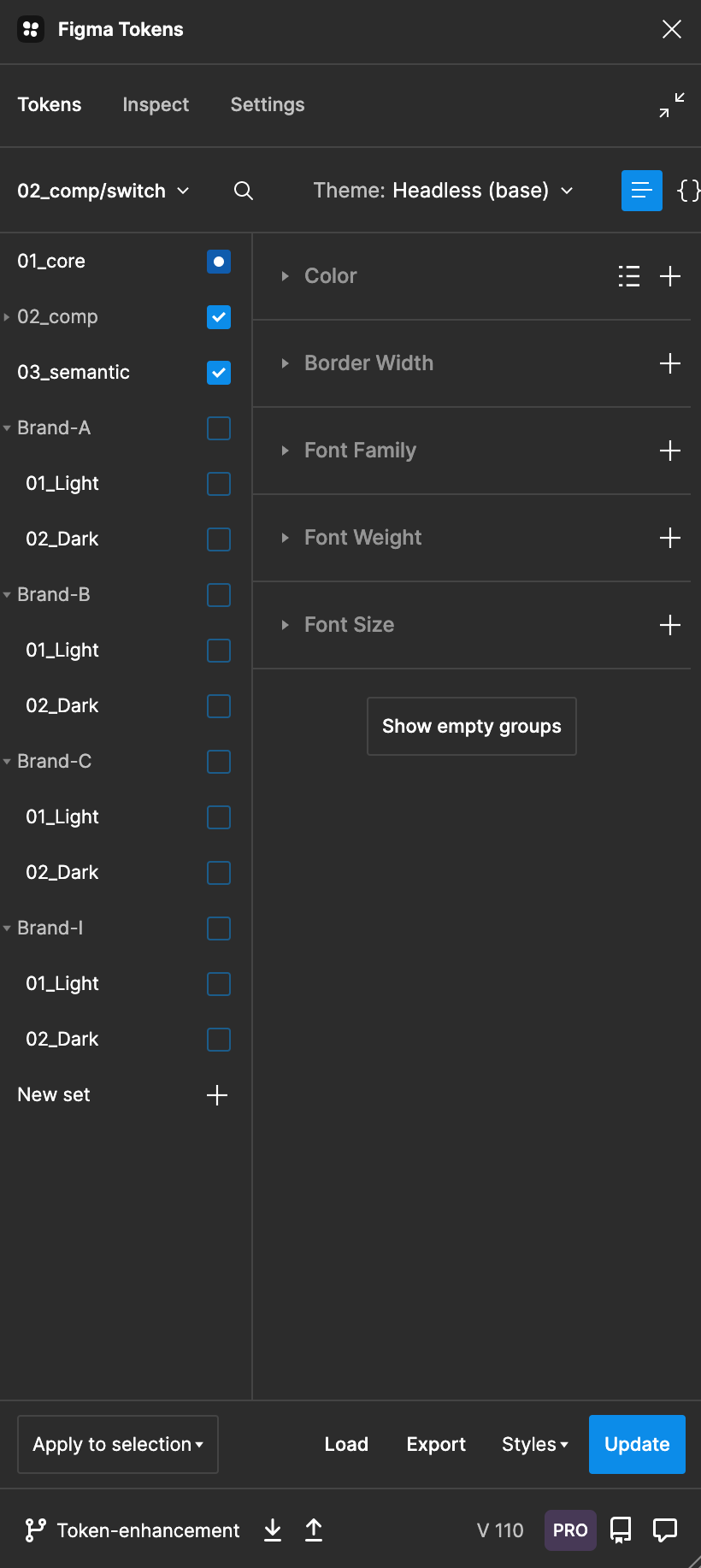Image resolution: width=701 pixels, height=1568 pixels.
Task: Collapse the Brand-A folder
Action: [x=7, y=428]
